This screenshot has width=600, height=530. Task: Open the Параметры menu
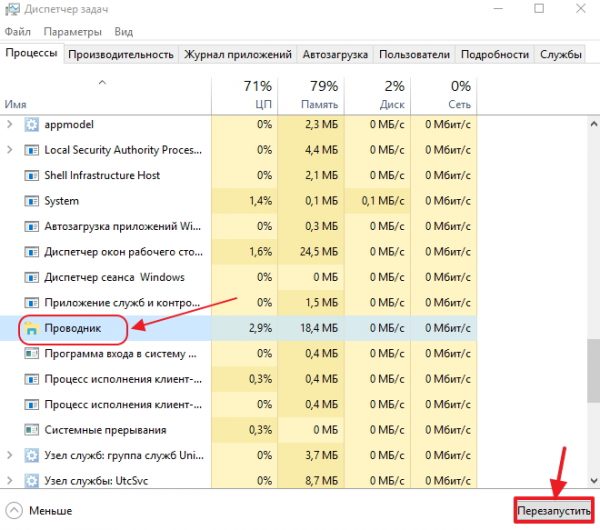click(x=73, y=31)
